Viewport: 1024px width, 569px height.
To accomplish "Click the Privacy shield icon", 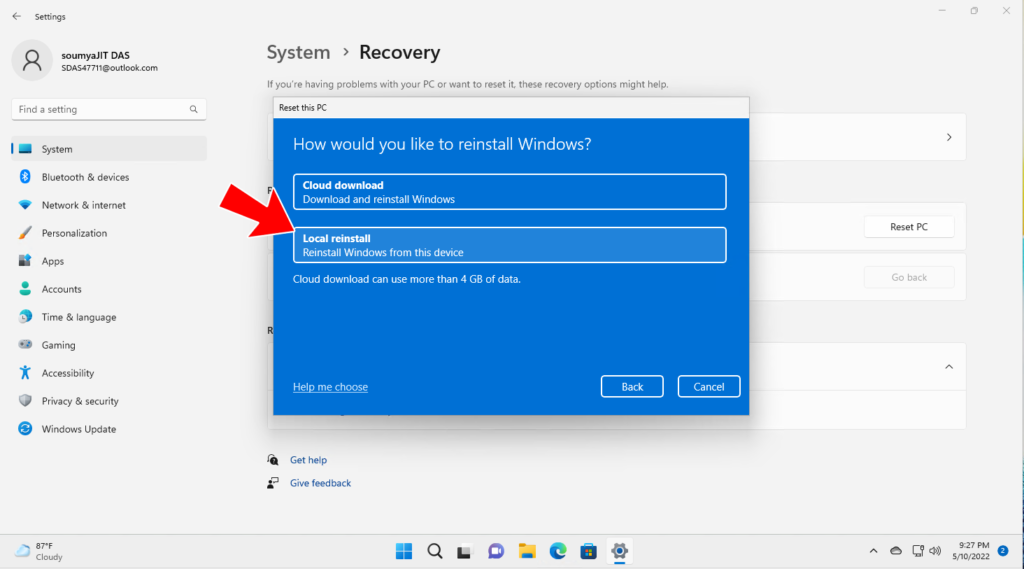I will (x=25, y=400).
